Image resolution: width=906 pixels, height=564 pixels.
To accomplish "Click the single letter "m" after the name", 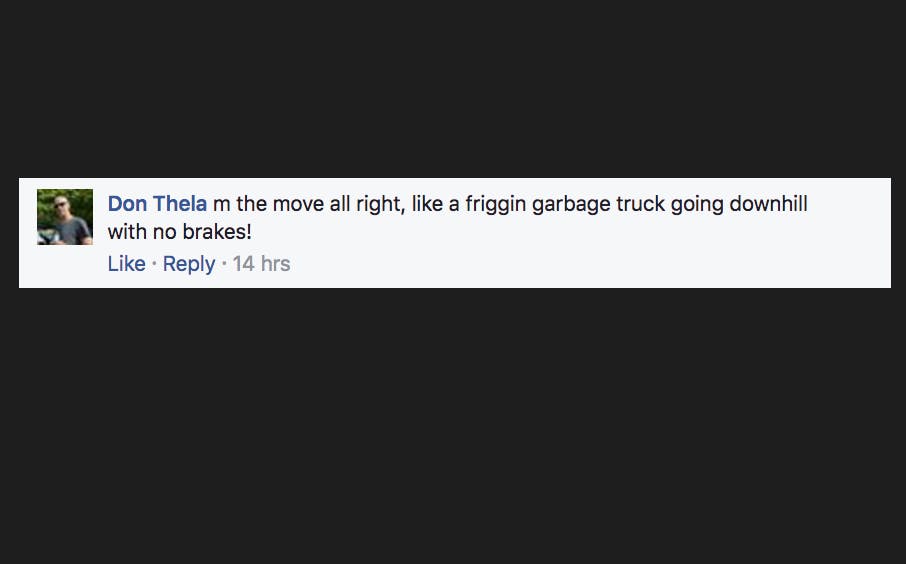I will [222, 204].
